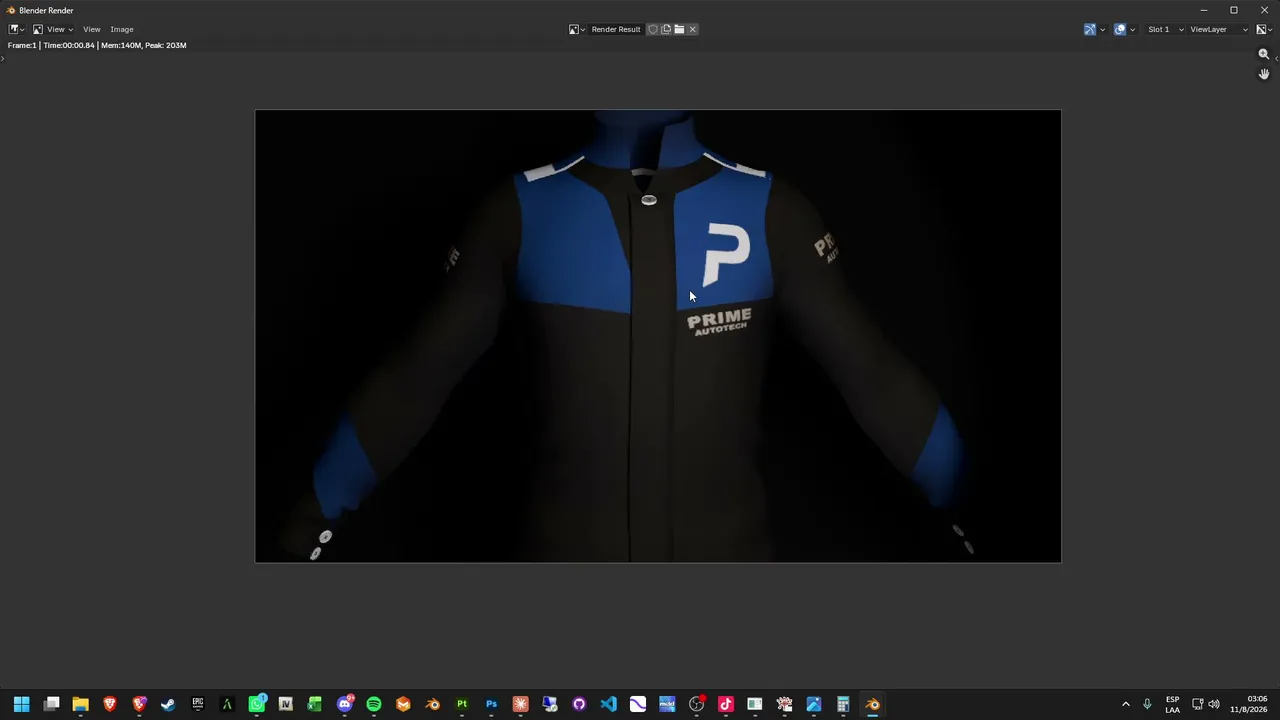Screen dimensions: 1280x720
Task: Open Spotify from the taskbar
Action: 374,704
